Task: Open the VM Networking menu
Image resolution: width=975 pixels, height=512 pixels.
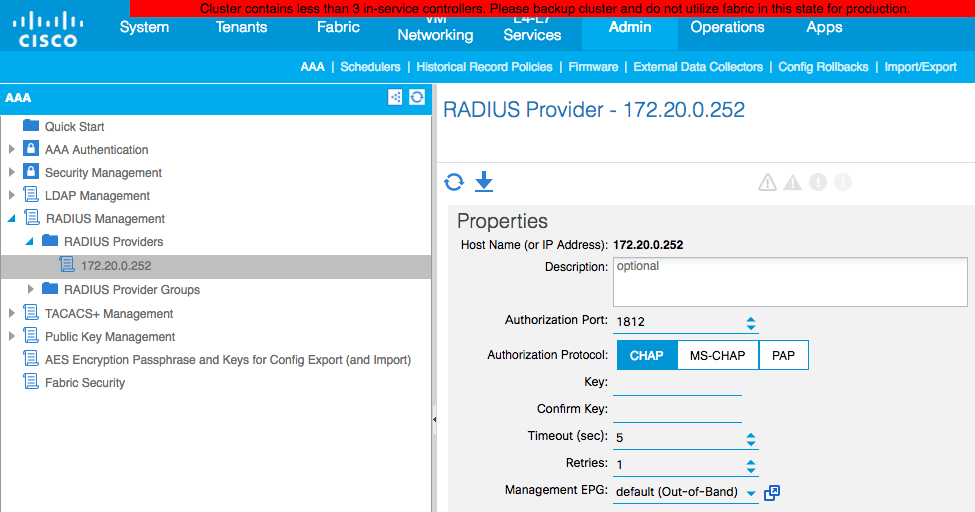Action: (x=435, y=30)
